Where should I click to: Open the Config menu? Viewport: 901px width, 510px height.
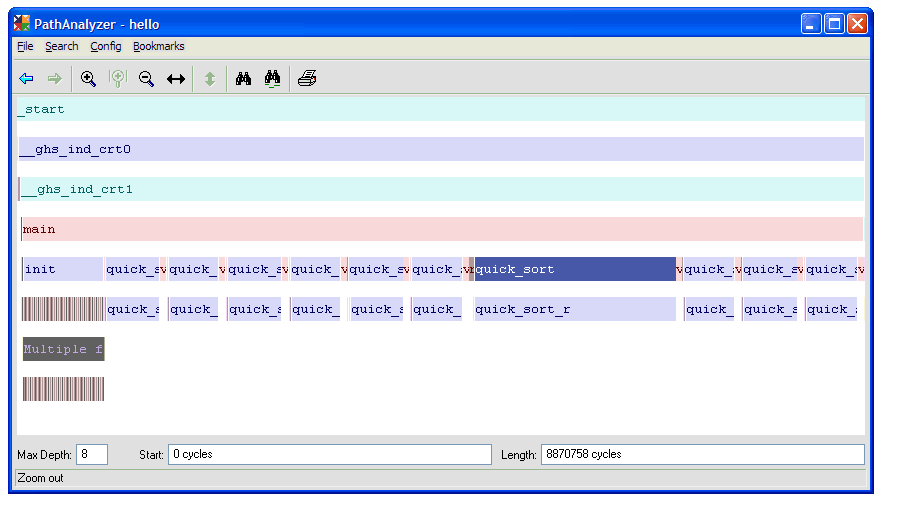[x=105, y=46]
